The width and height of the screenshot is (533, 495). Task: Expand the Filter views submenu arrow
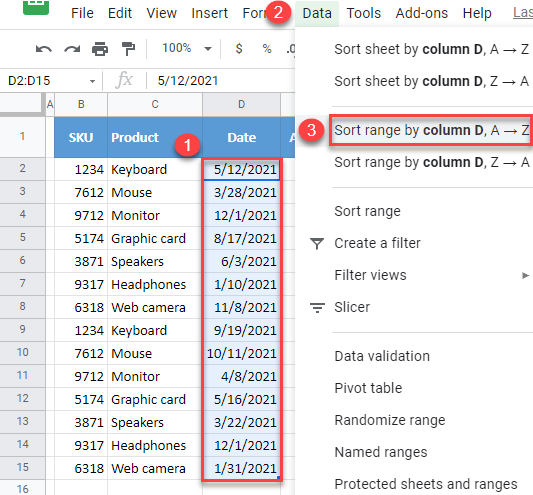point(526,275)
